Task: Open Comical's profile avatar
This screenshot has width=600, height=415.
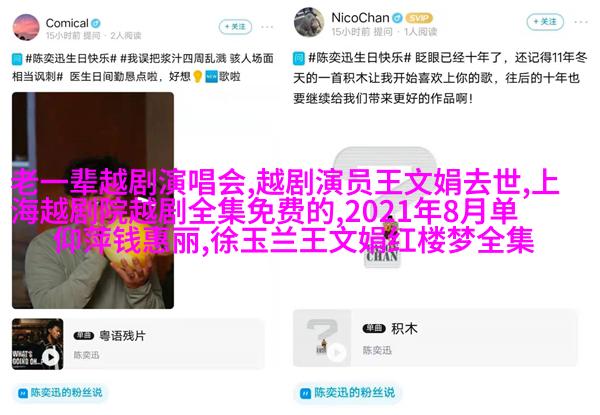Action: click(x=26, y=28)
